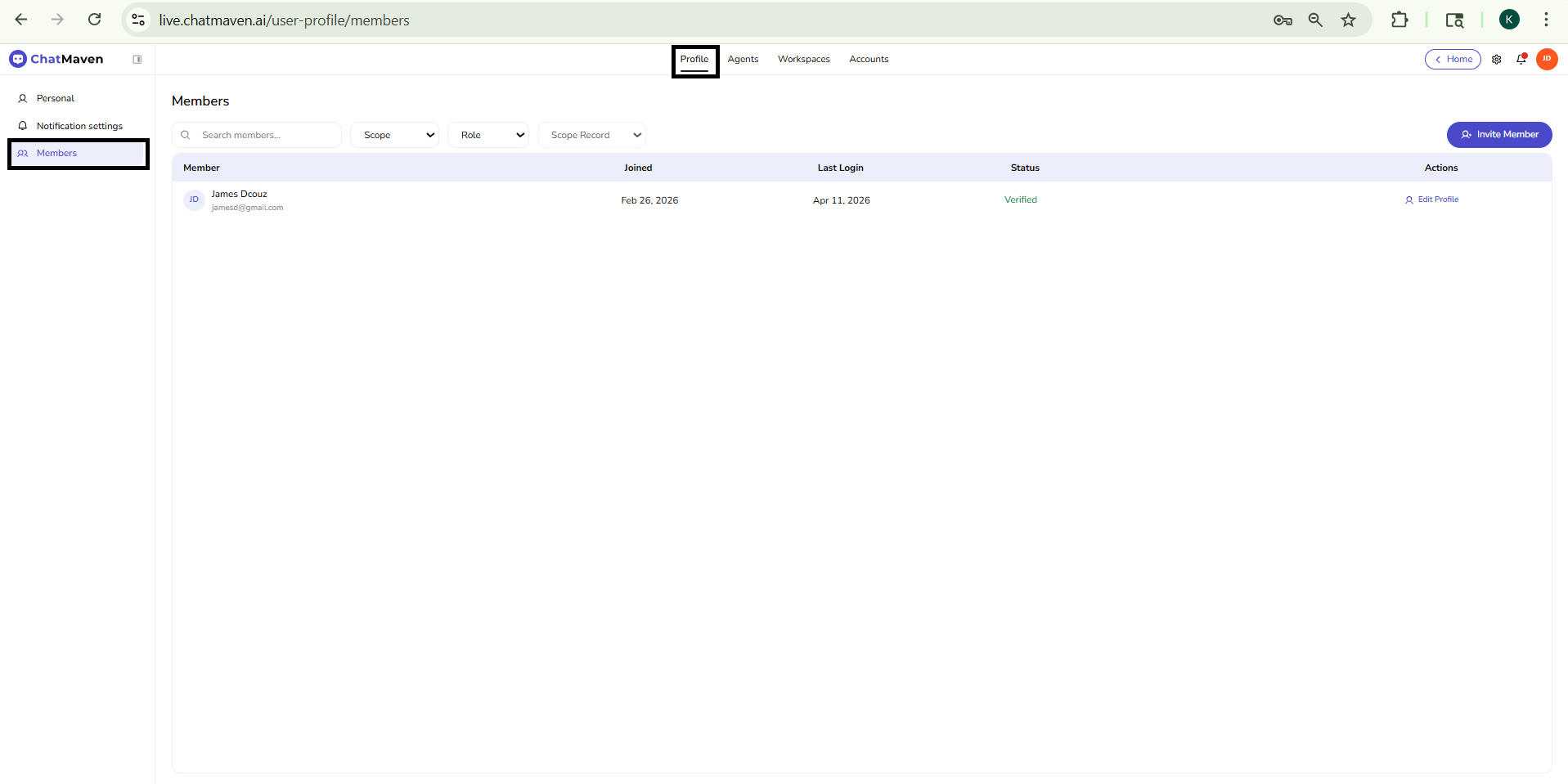This screenshot has width=1568, height=784.
Task: Go to the Accounts tab
Action: click(x=868, y=60)
